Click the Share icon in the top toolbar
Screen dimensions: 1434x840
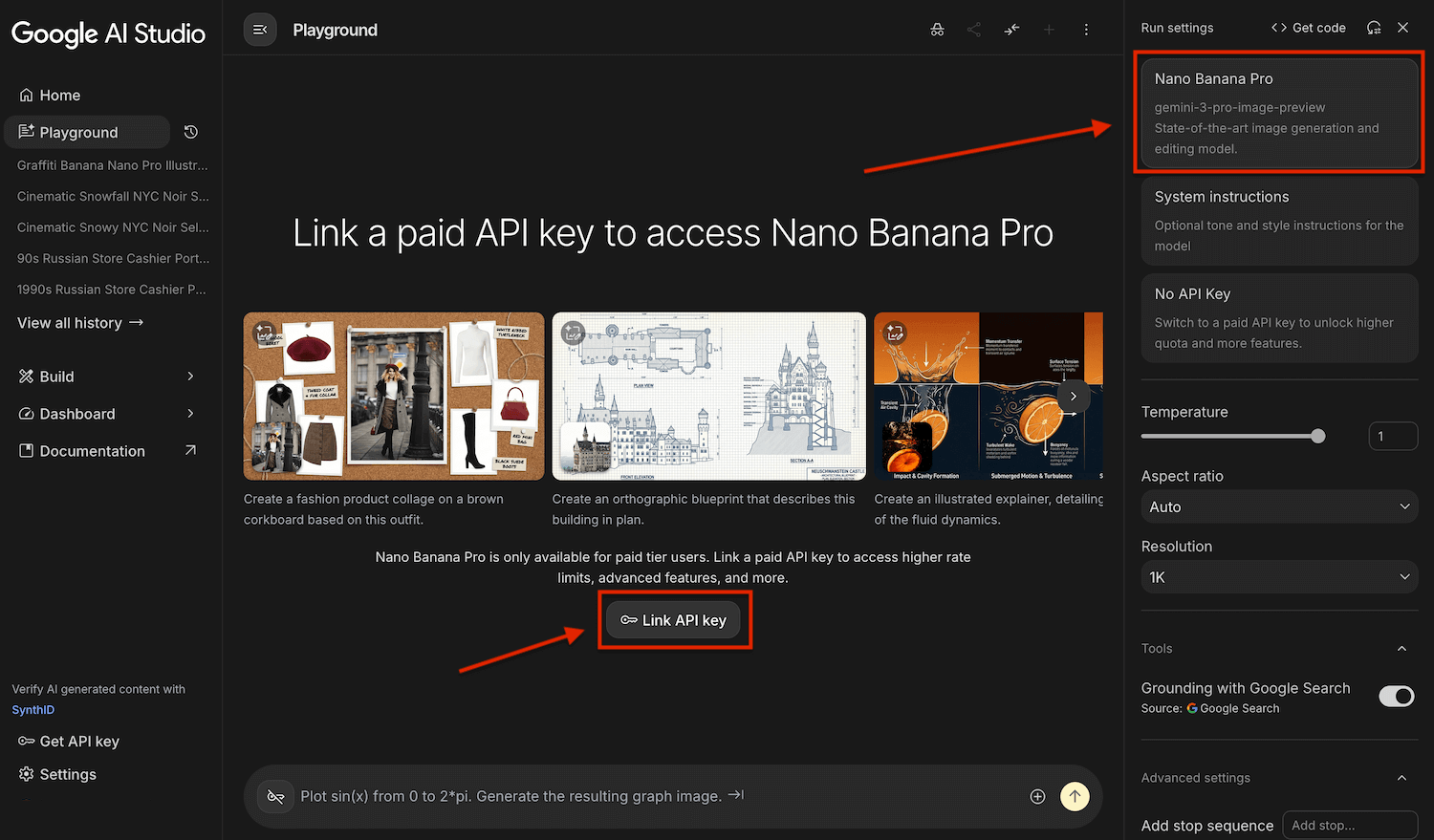[x=973, y=30]
